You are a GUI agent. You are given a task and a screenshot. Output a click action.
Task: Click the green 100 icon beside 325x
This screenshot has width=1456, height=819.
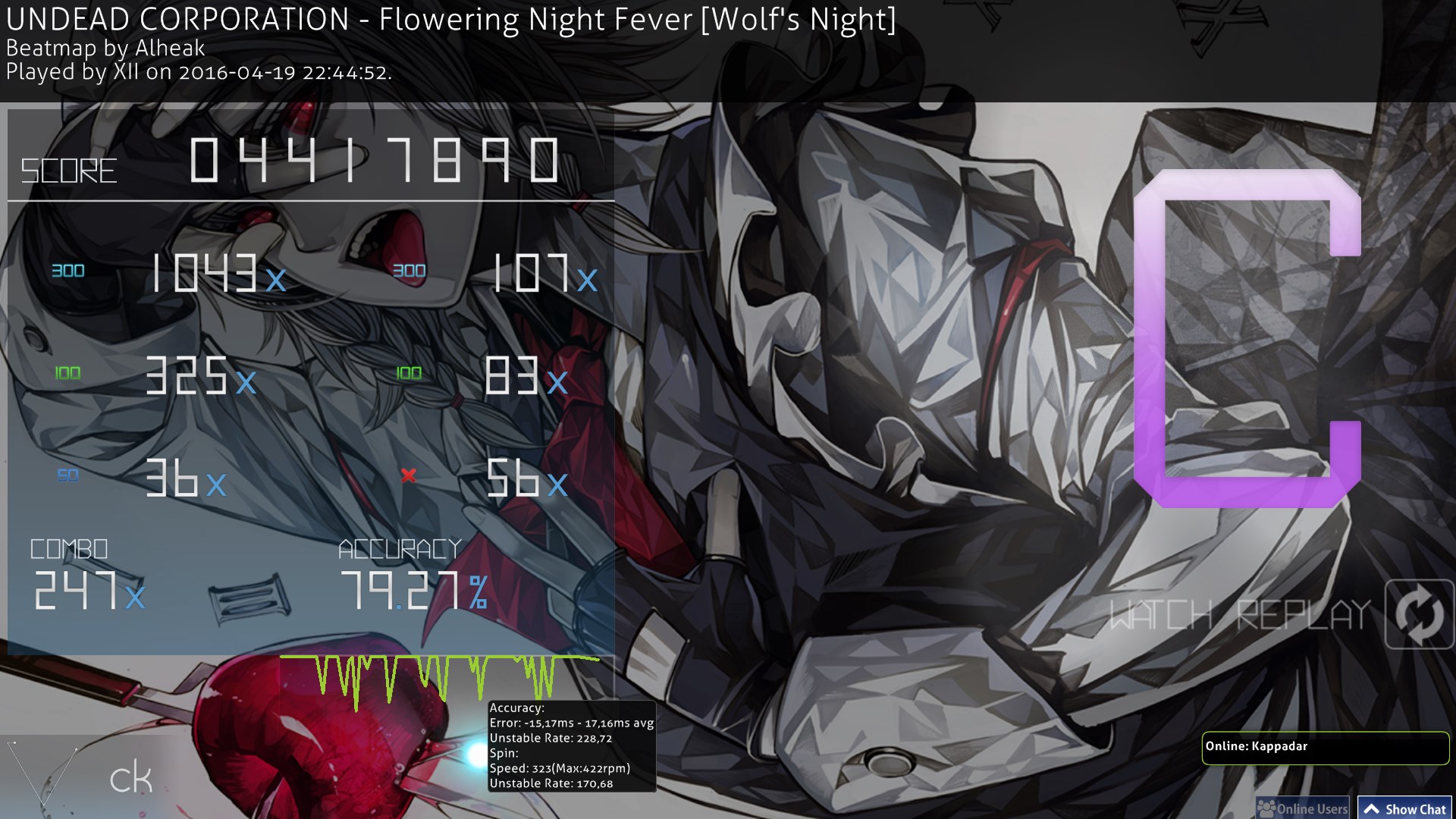[x=67, y=373]
